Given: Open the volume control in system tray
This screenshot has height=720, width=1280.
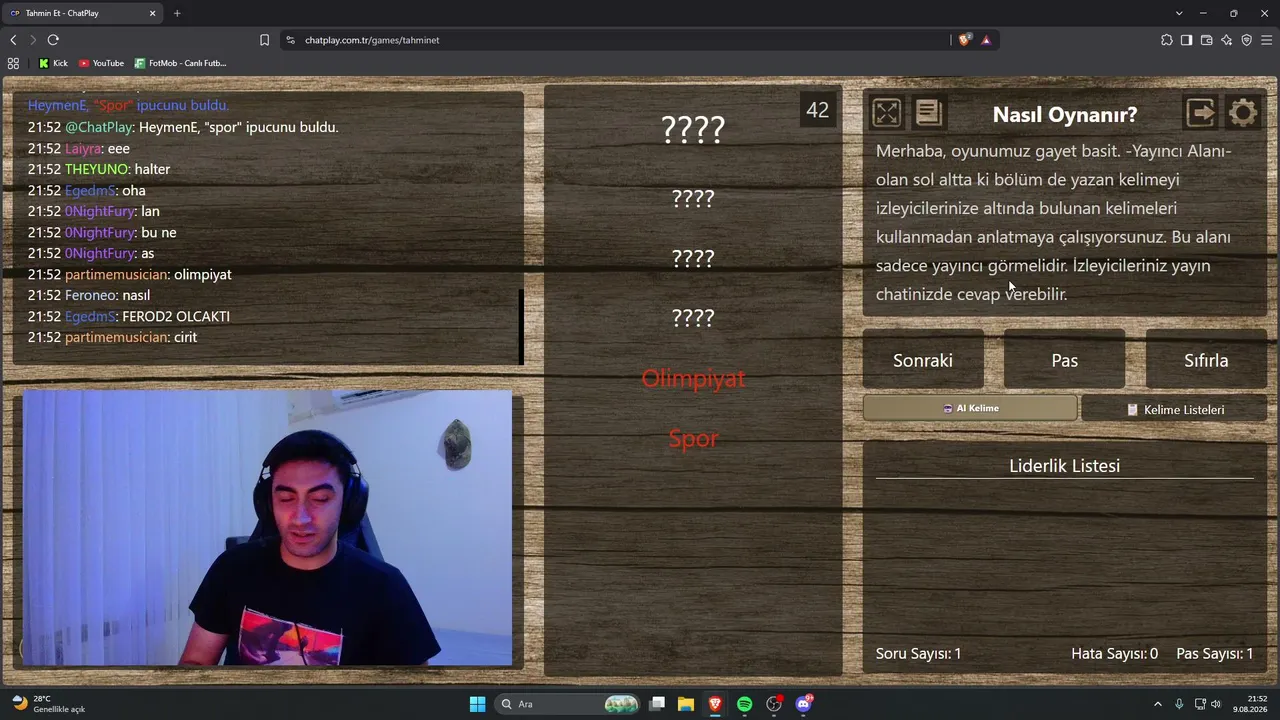Looking at the screenshot, I should (x=1216, y=704).
